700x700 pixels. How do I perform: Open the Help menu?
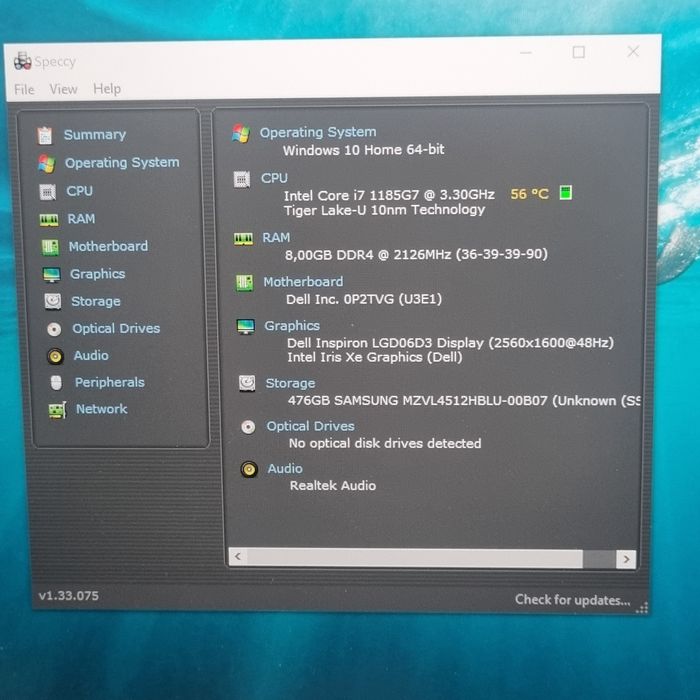(x=107, y=89)
